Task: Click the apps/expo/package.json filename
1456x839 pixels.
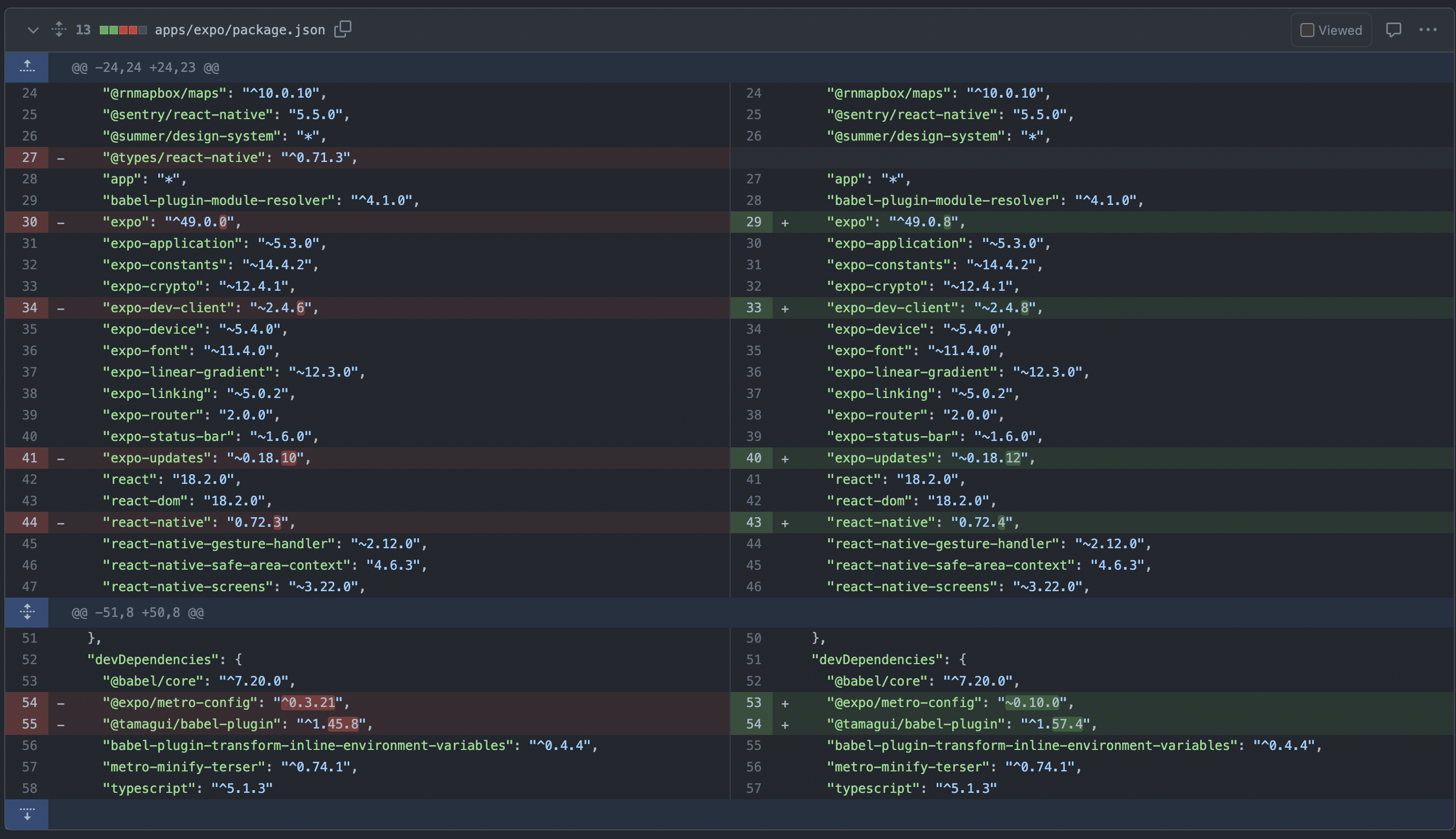Action: [x=239, y=29]
